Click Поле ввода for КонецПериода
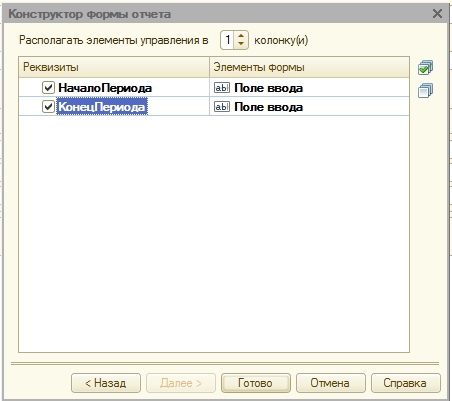This screenshot has width=452, height=401. [x=268, y=107]
